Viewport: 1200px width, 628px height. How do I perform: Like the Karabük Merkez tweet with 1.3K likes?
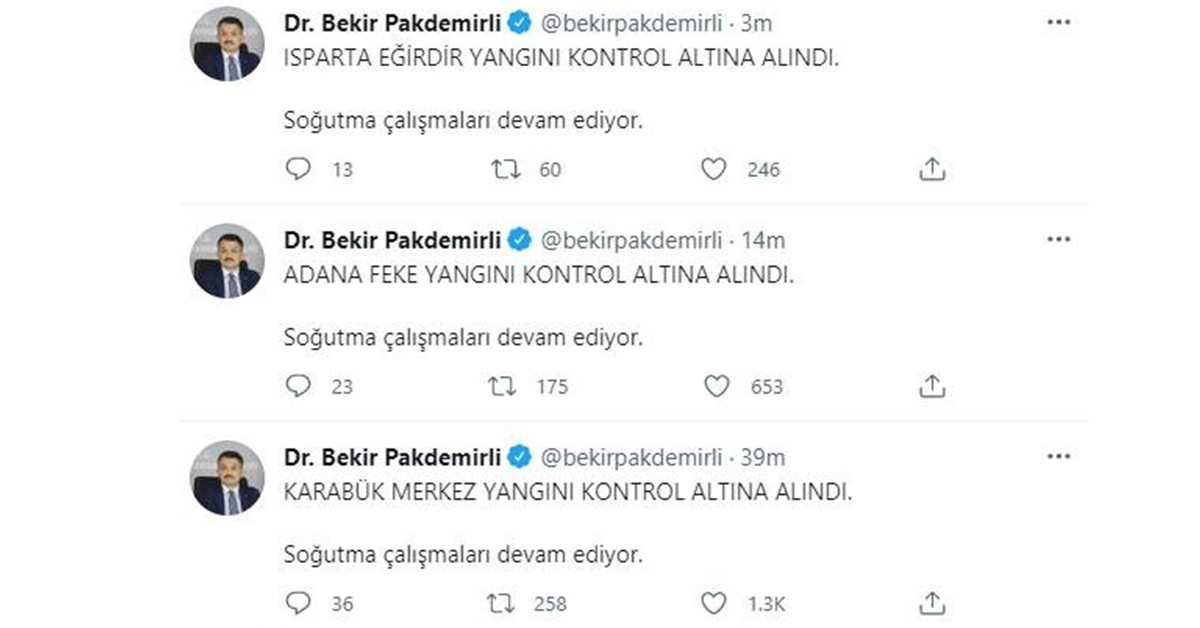[x=713, y=603]
